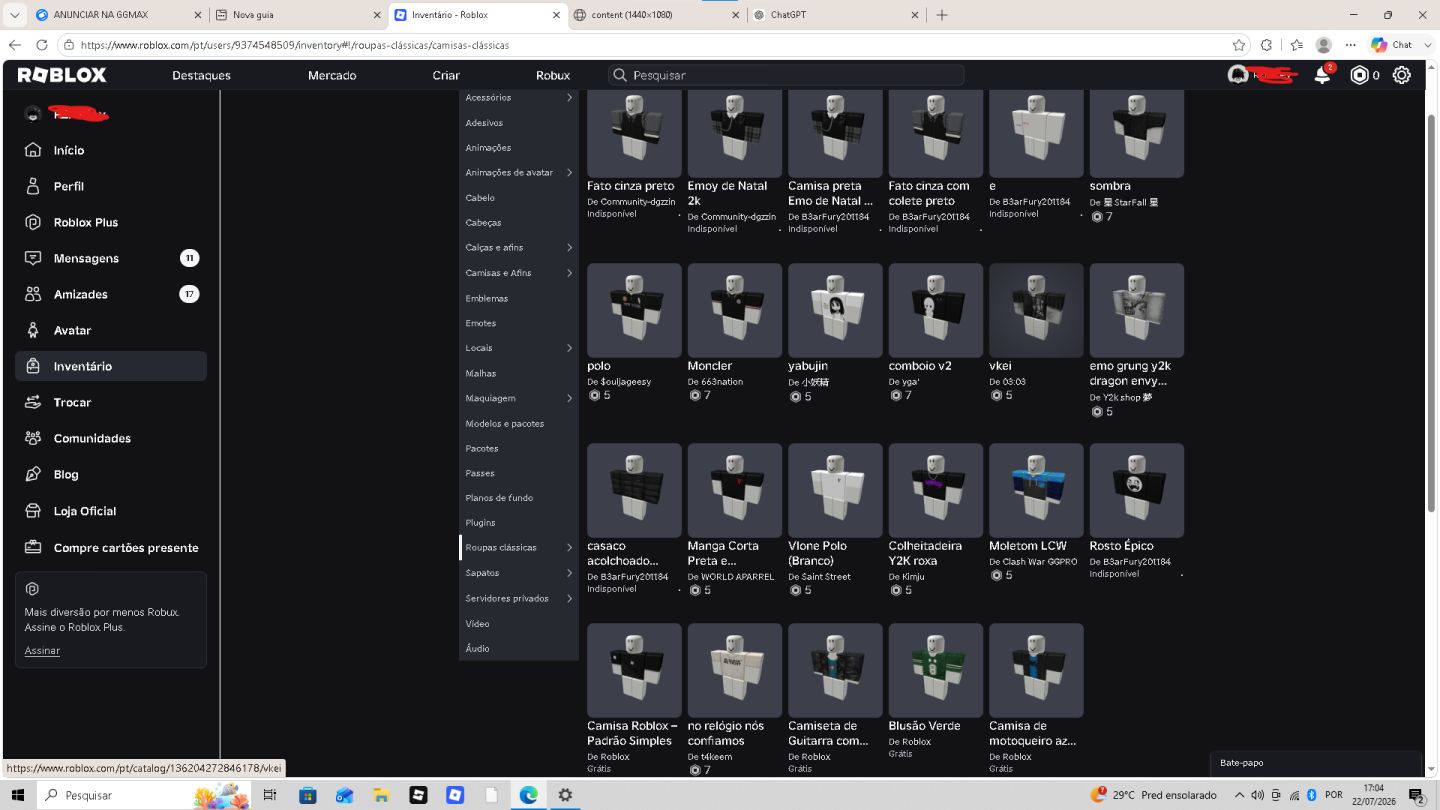Viewport: 1440px width, 810px height.
Task: Select the Emblemas inventory category
Action: tap(486, 298)
